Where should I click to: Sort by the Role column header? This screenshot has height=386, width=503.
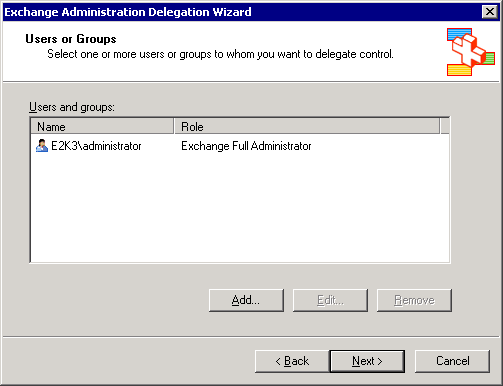(307, 127)
